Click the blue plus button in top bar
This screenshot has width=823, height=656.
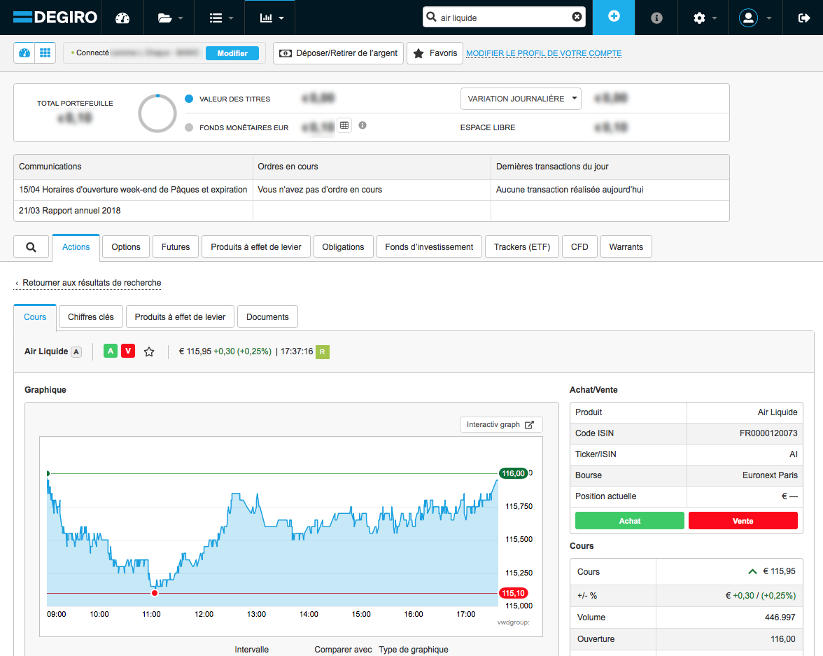(614, 17)
